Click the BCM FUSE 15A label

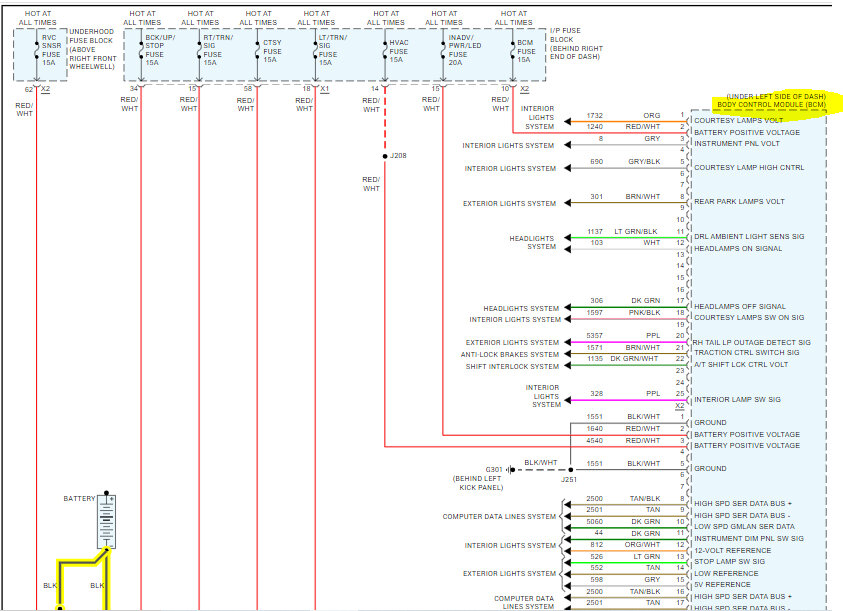526,51
